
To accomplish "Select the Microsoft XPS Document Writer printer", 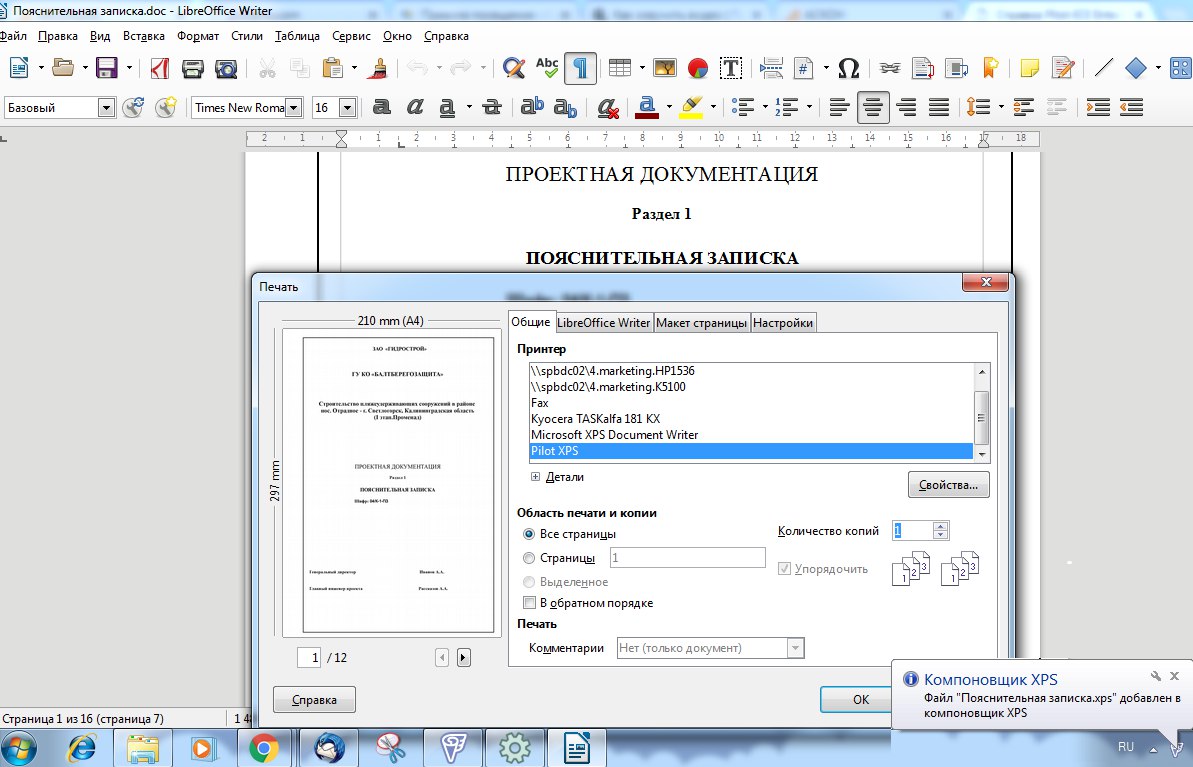I will click(751, 434).
